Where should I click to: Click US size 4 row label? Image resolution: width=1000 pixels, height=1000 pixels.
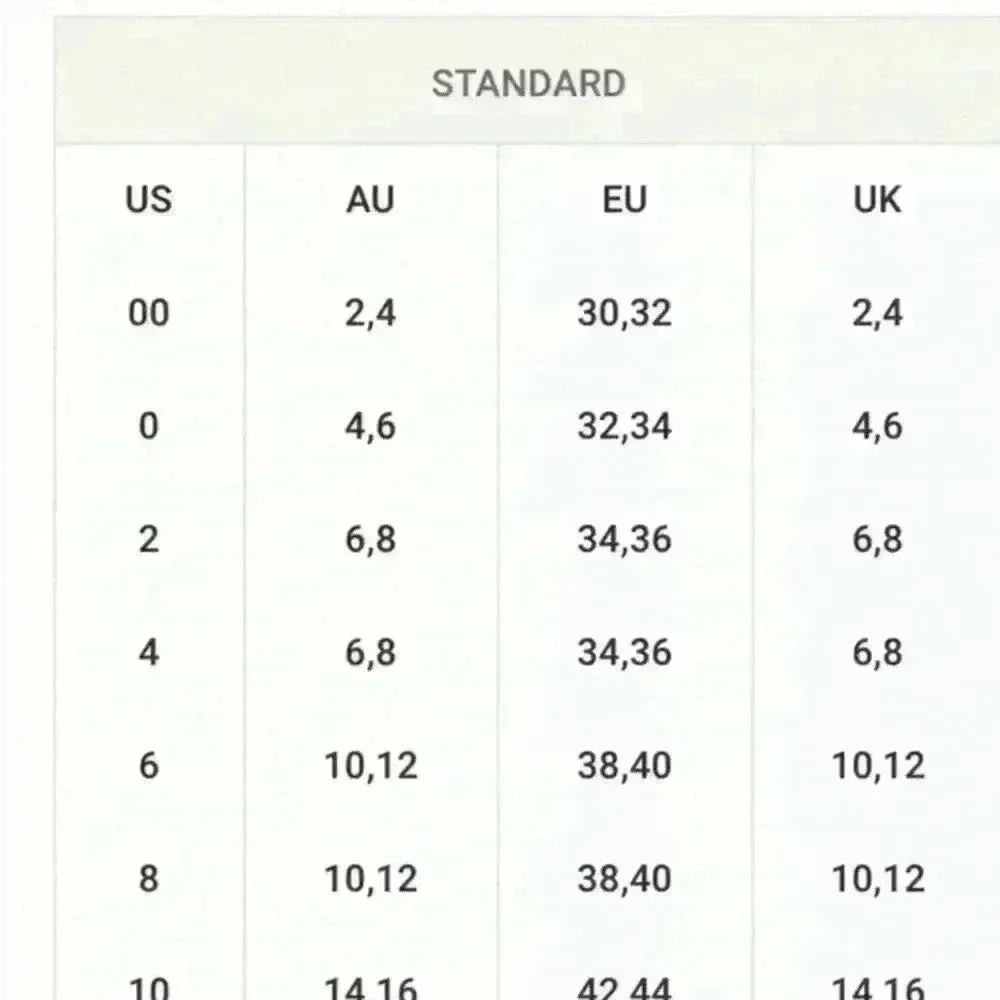point(149,653)
